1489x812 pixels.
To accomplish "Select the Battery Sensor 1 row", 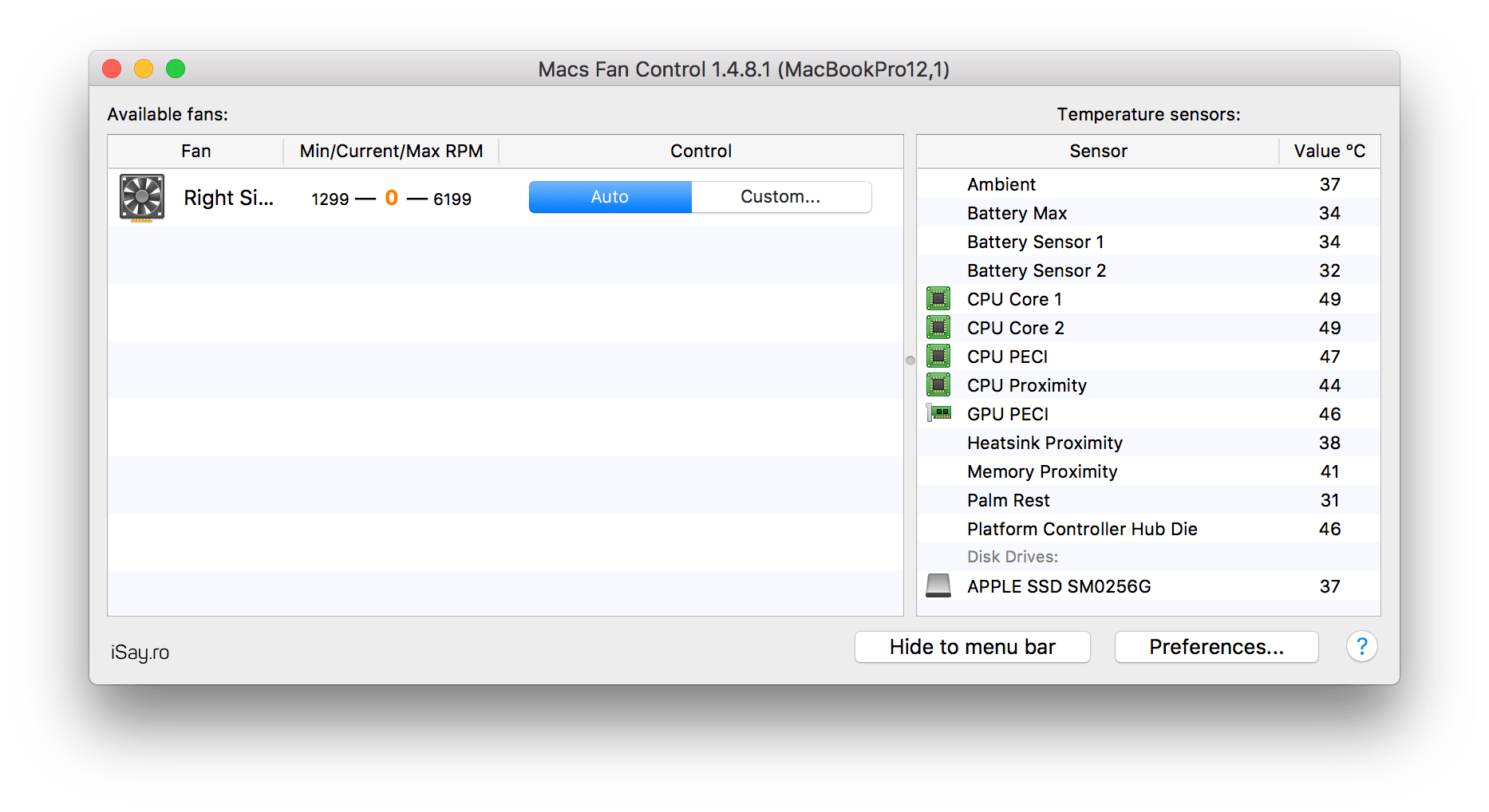I will [x=1148, y=242].
